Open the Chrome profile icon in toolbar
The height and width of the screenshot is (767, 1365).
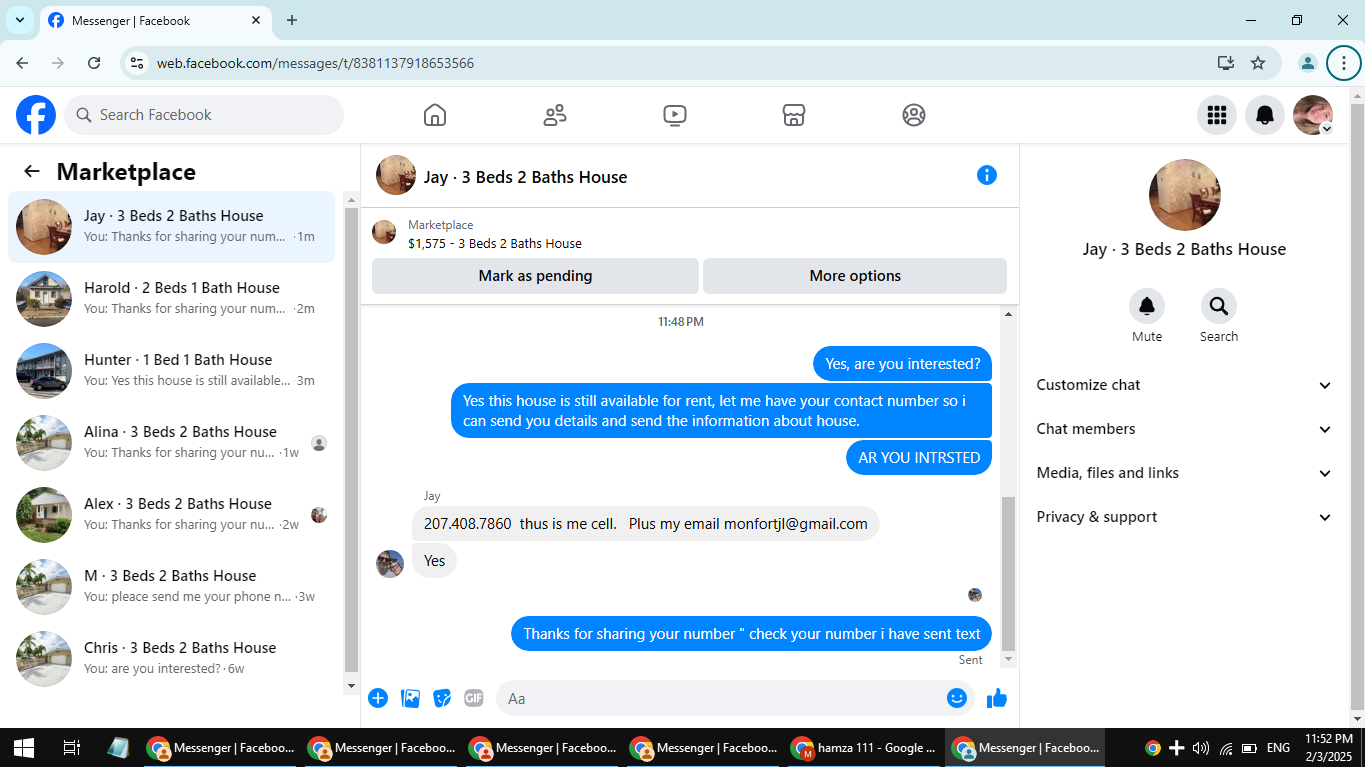1307,63
